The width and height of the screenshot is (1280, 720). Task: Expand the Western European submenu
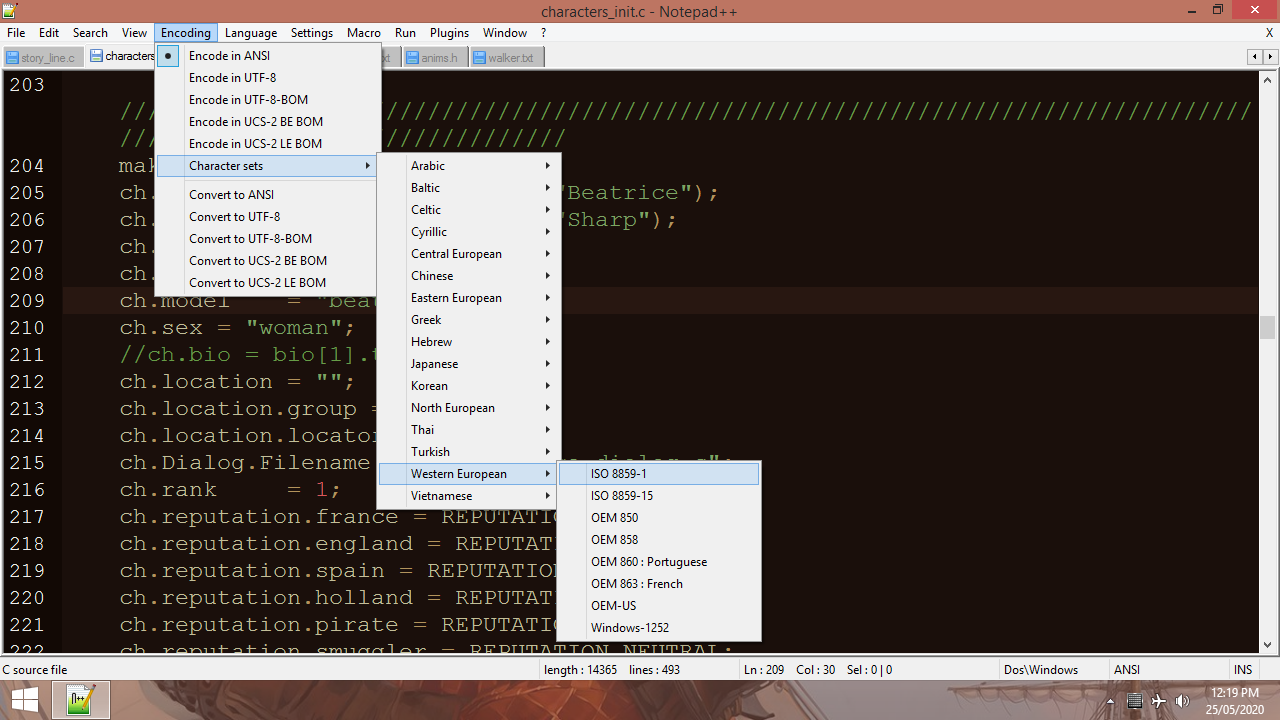point(469,474)
